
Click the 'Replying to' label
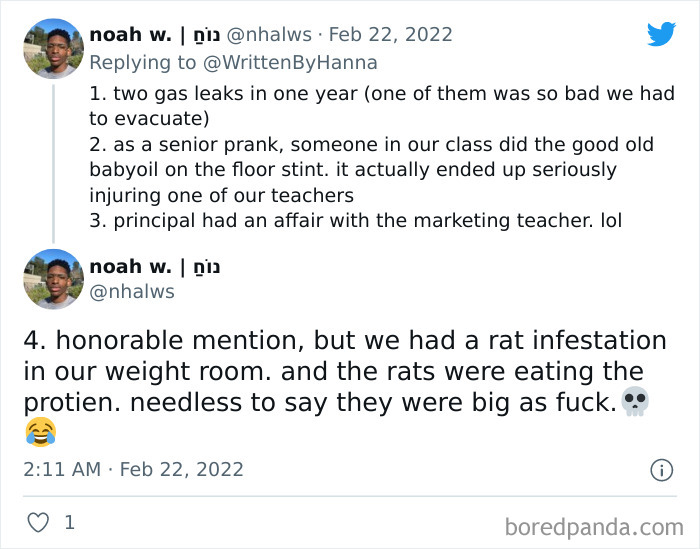(x=144, y=63)
